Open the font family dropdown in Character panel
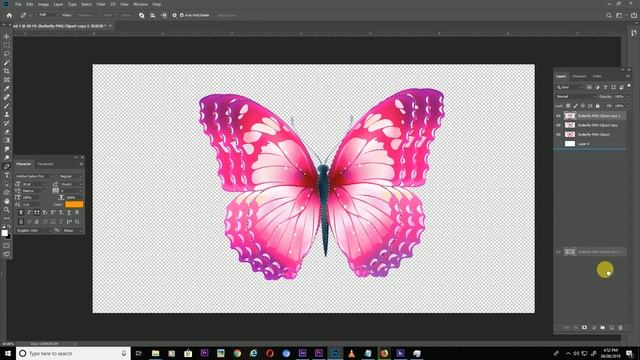 [34, 176]
